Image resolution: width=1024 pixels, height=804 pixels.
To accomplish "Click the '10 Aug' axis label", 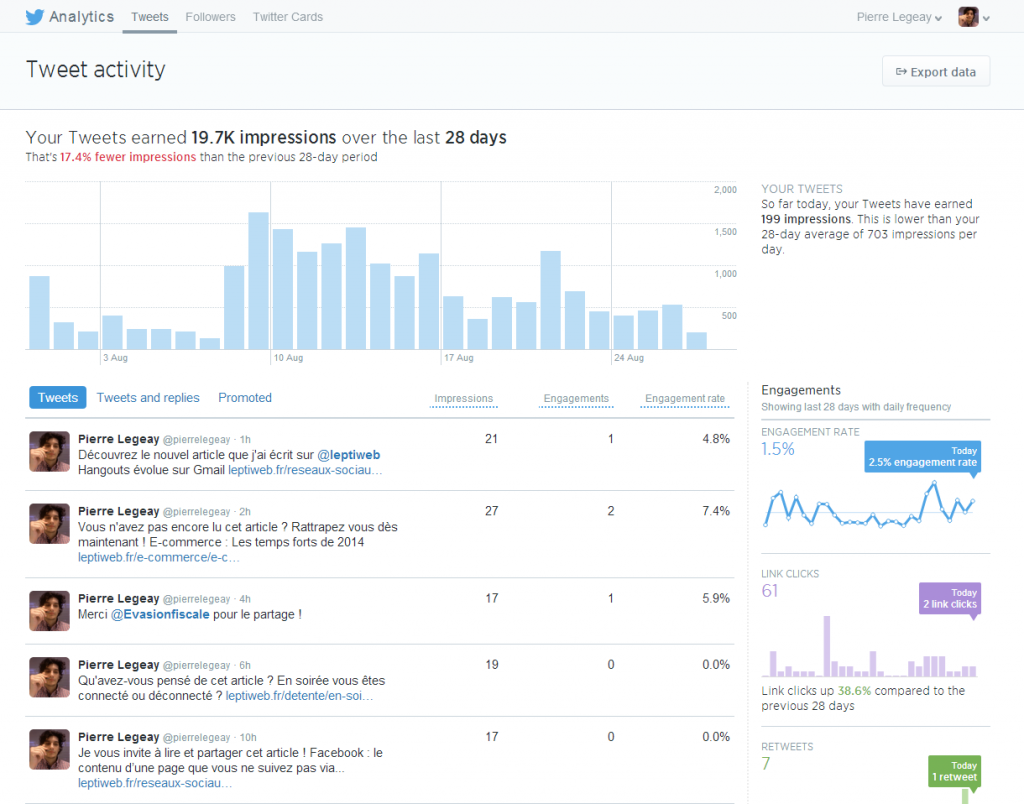I will [289, 358].
